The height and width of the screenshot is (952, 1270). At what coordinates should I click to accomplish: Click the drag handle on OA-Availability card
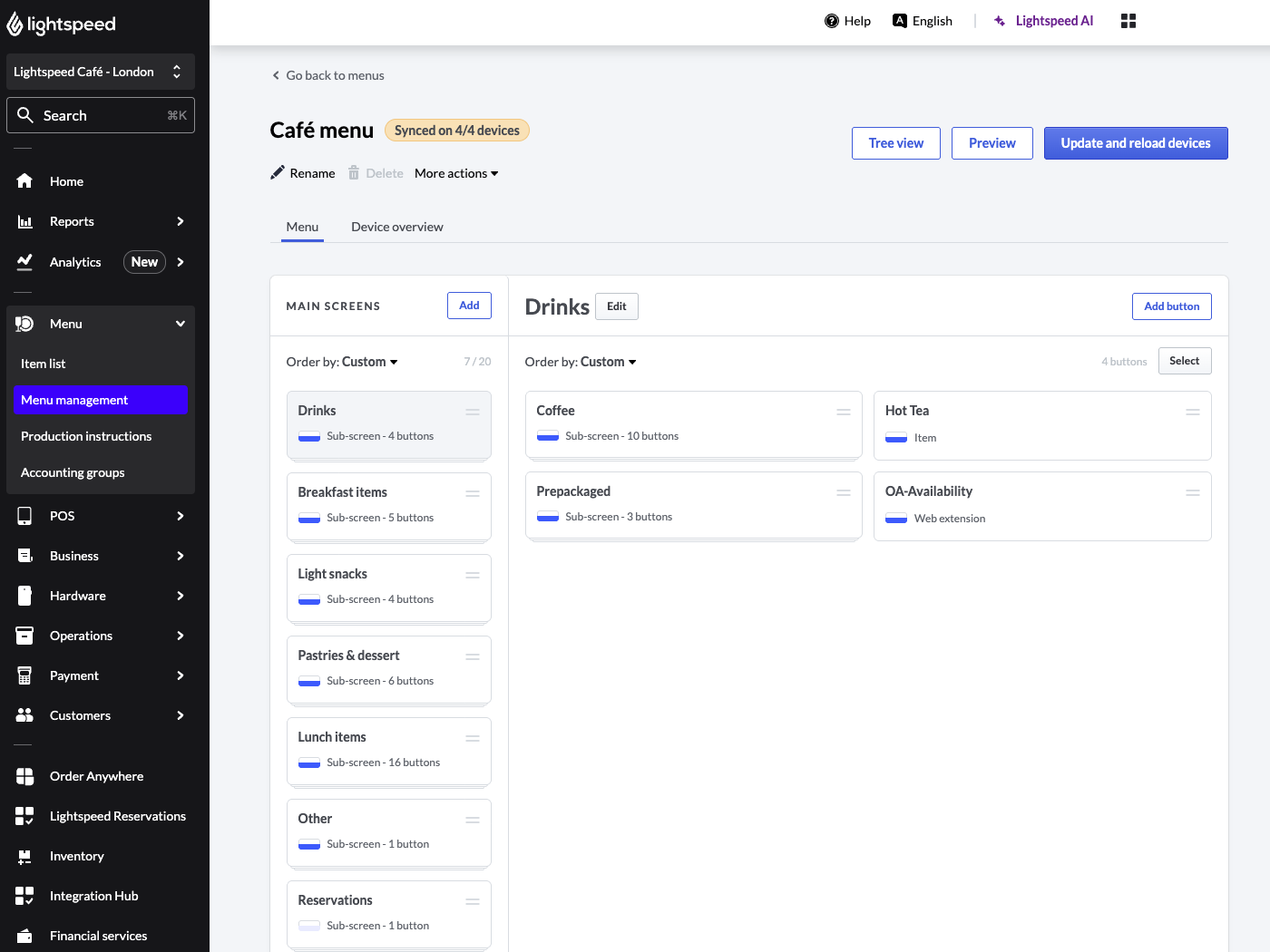[1193, 492]
